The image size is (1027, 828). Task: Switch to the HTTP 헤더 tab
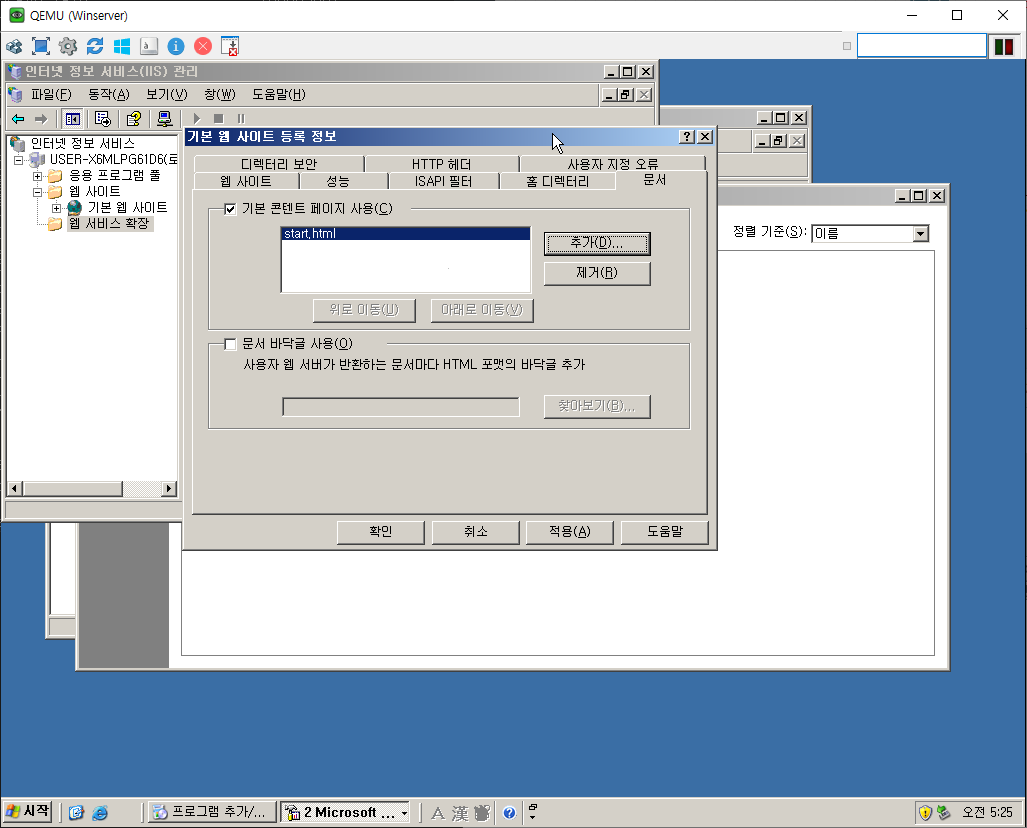441,164
